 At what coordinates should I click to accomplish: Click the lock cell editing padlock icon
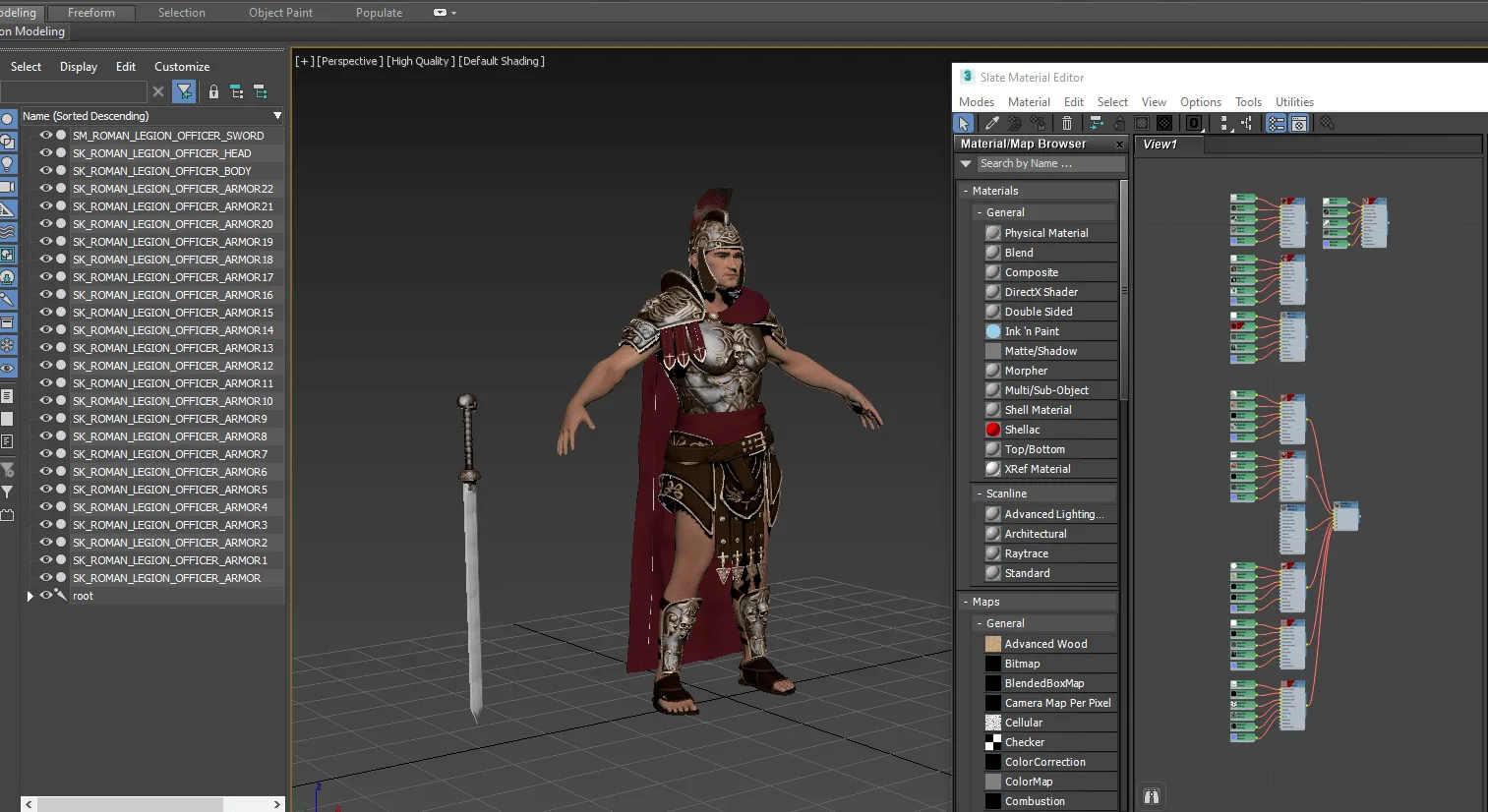[213, 91]
